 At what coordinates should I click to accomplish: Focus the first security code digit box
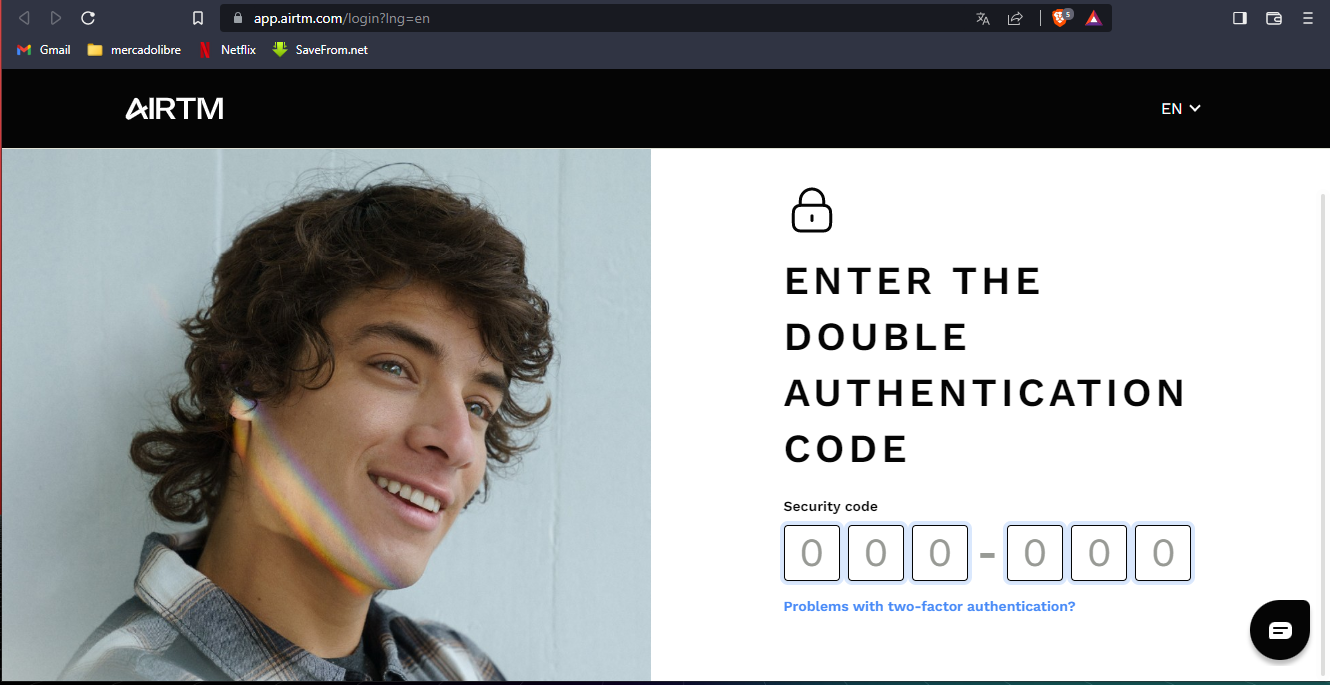click(812, 553)
